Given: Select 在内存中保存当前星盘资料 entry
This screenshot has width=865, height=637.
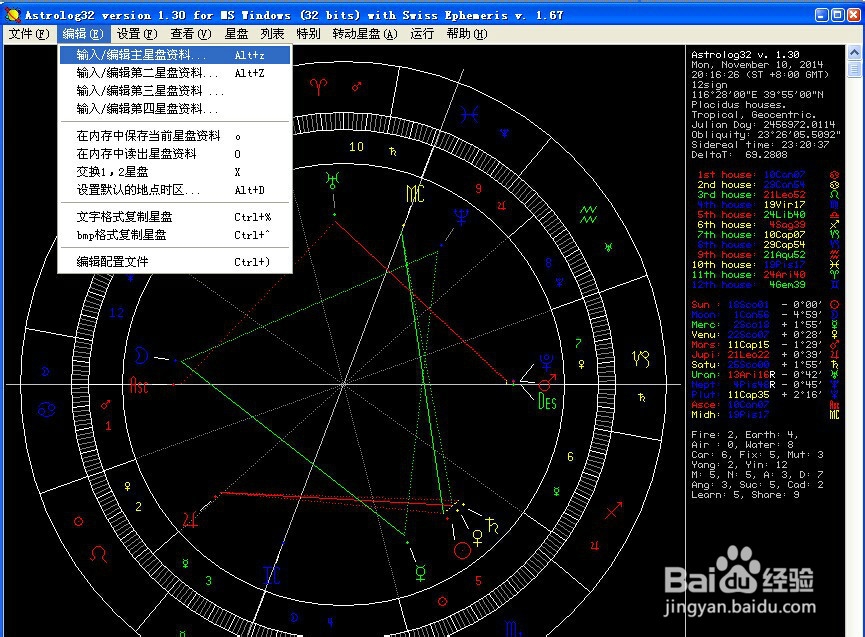Looking at the screenshot, I should pos(175,136).
